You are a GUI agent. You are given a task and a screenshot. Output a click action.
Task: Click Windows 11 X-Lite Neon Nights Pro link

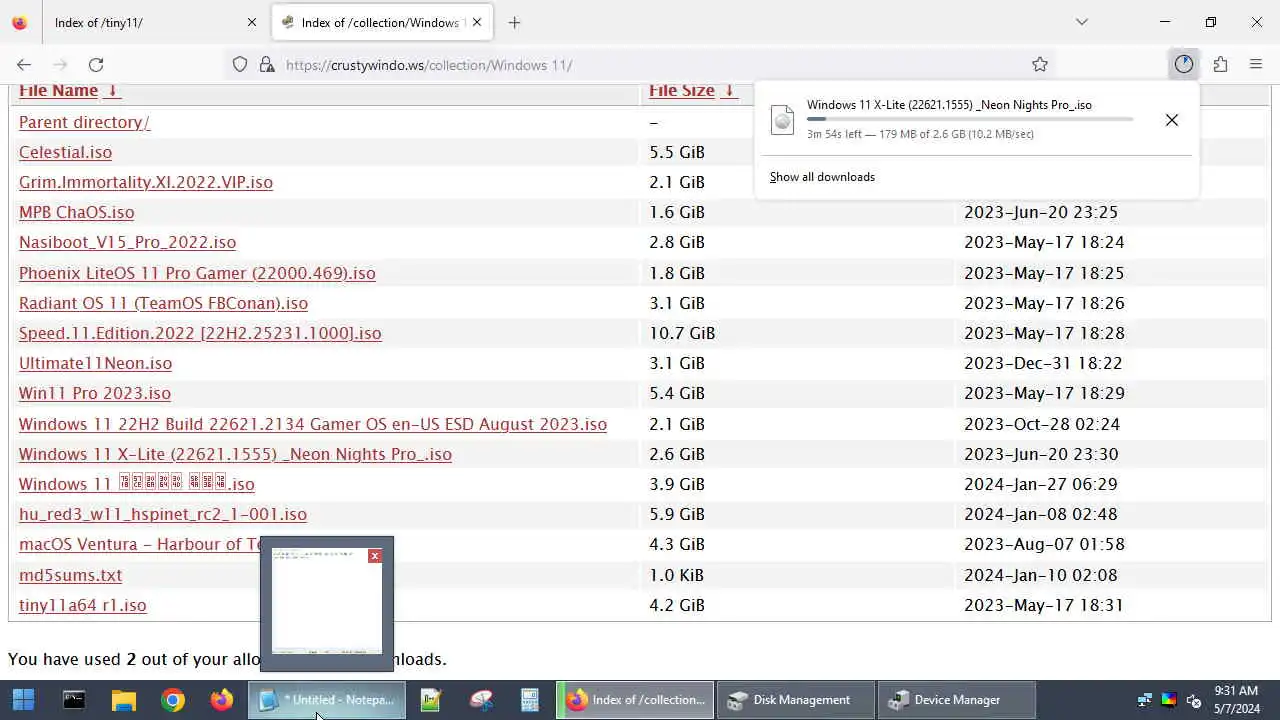click(x=235, y=454)
